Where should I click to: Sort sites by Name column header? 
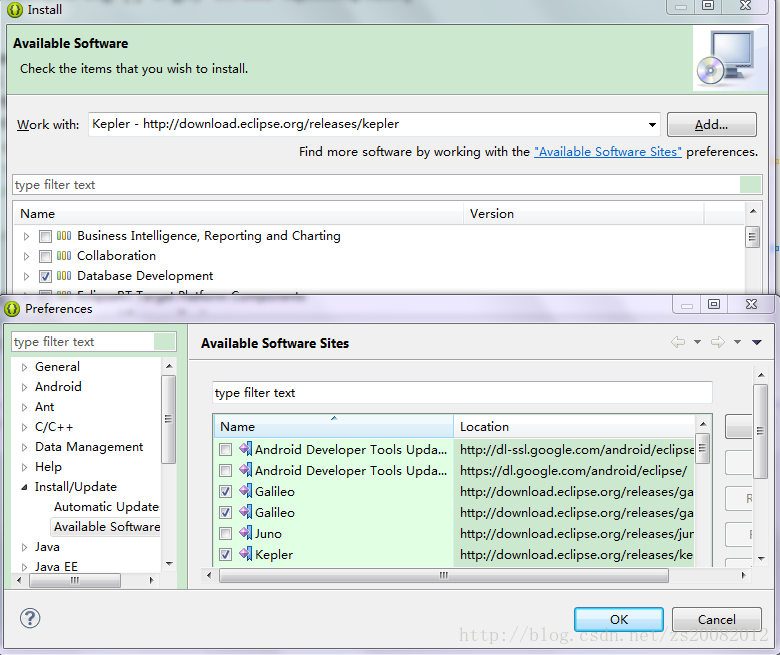[x=334, y=426]
